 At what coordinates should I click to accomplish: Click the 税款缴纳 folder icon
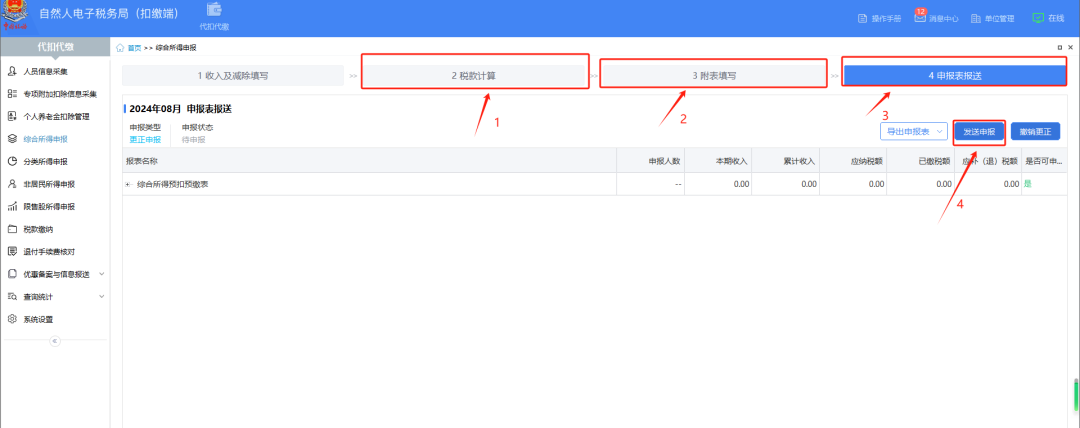coord(12,229)
